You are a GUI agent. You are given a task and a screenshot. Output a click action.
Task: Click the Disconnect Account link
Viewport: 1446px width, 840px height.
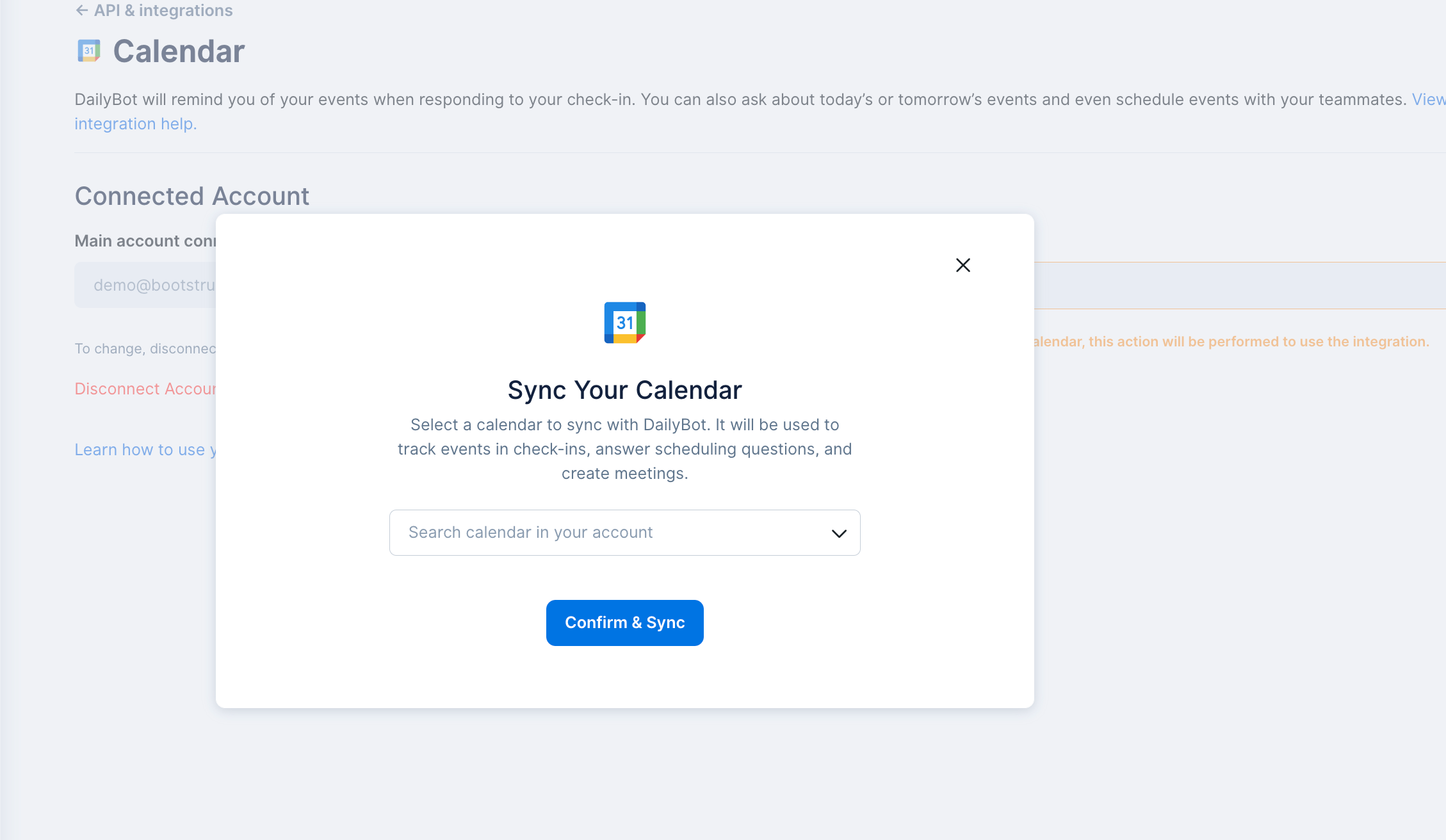coord(145,389)
